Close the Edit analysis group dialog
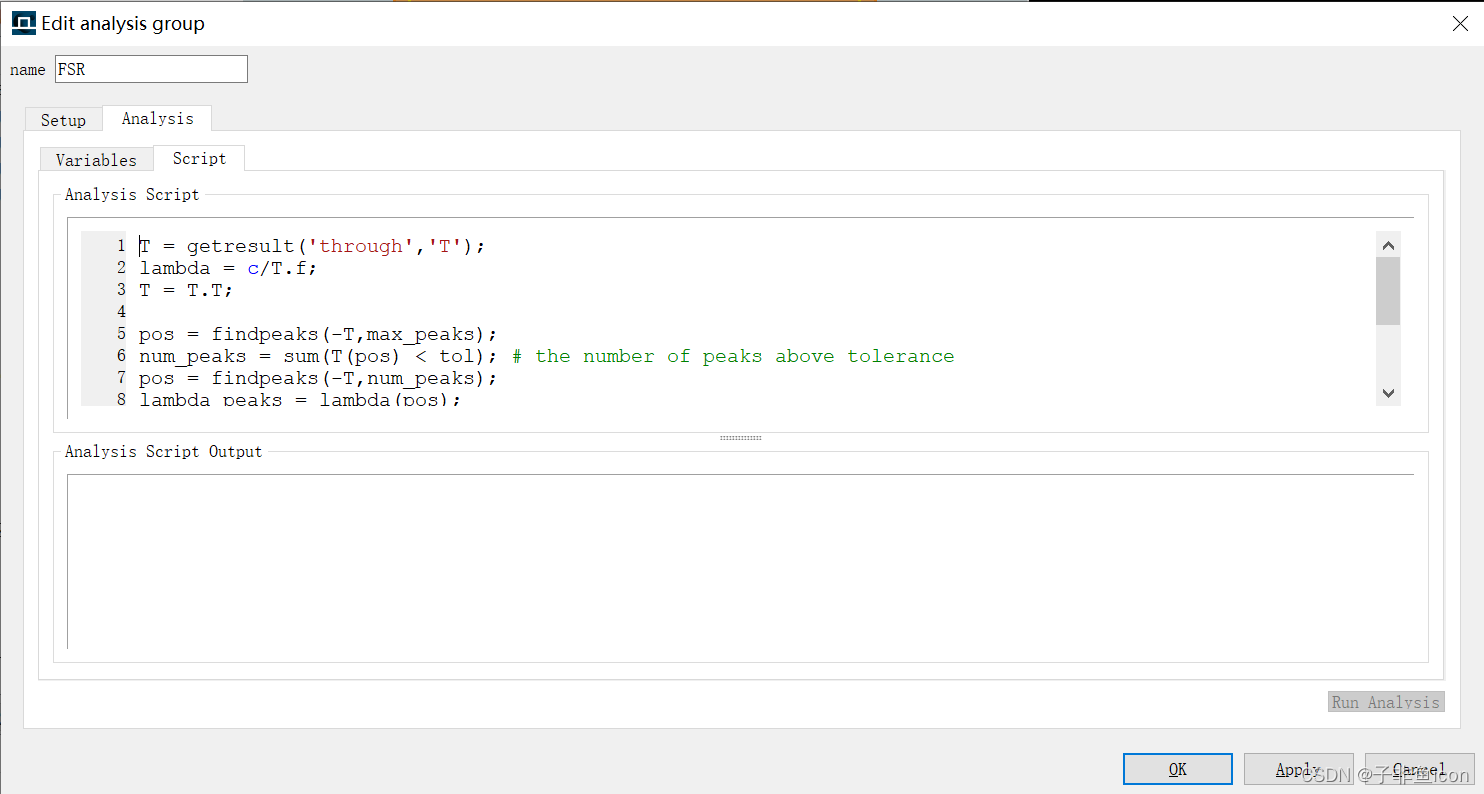 (1459, 24)
